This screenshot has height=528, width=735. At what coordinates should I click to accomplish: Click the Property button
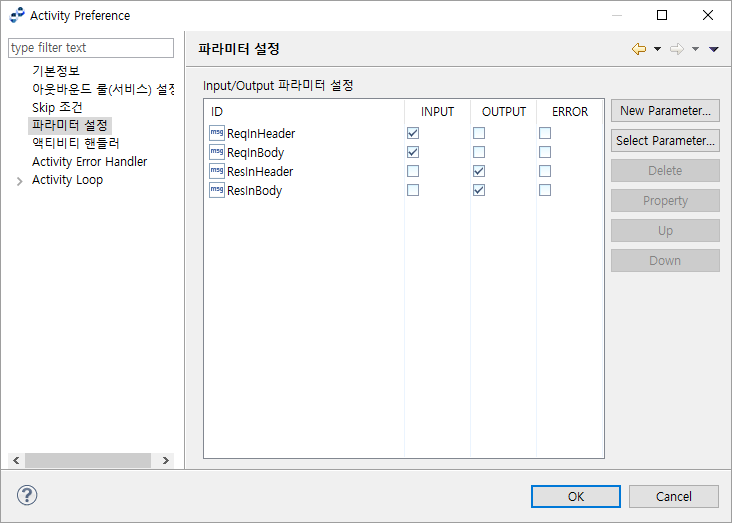click(665, 201)
